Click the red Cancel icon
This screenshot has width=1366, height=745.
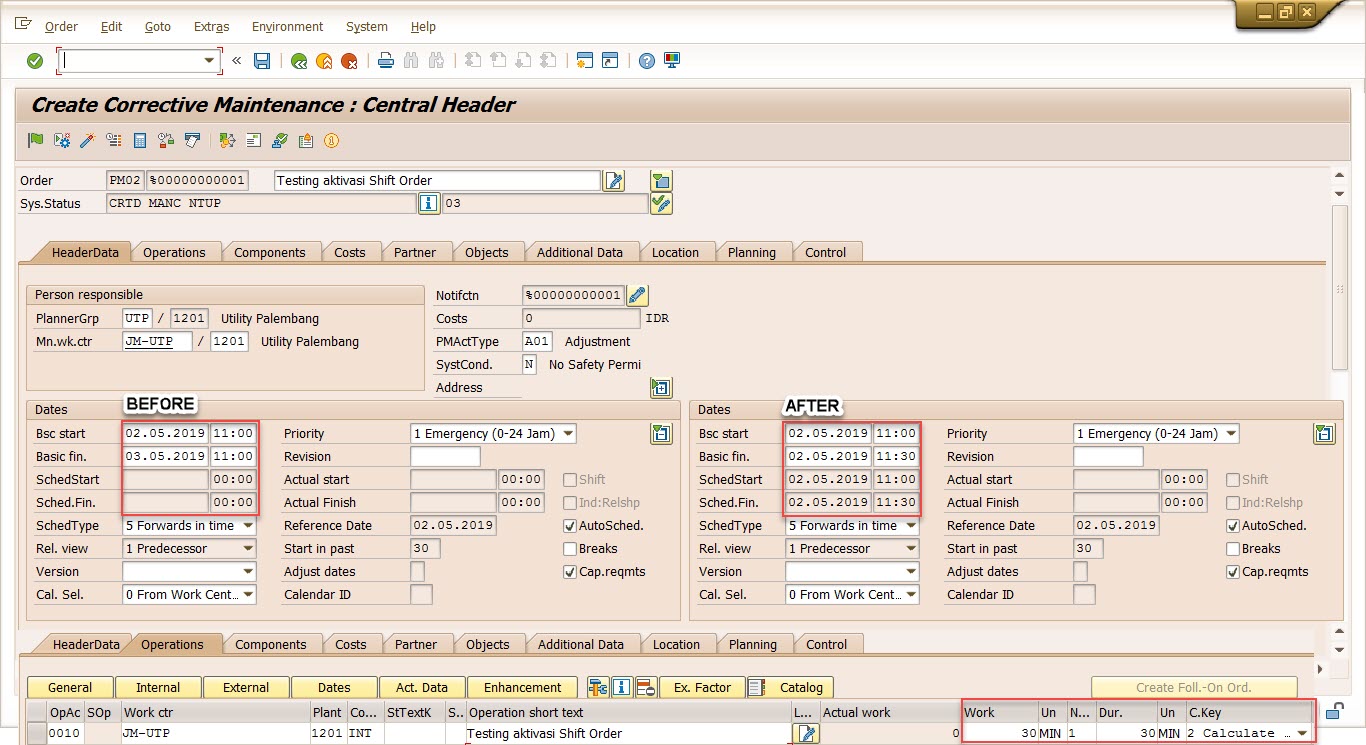coord(349,61)
